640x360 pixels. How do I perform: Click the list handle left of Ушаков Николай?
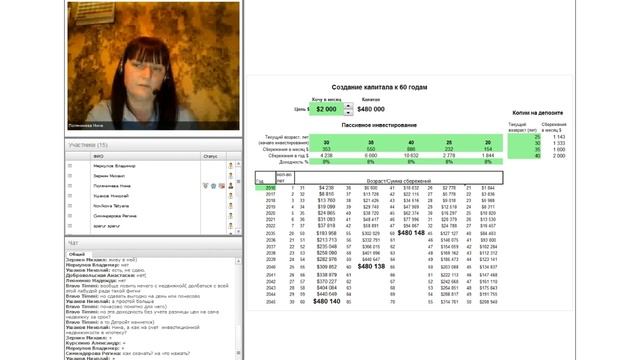tap(70, 196)
